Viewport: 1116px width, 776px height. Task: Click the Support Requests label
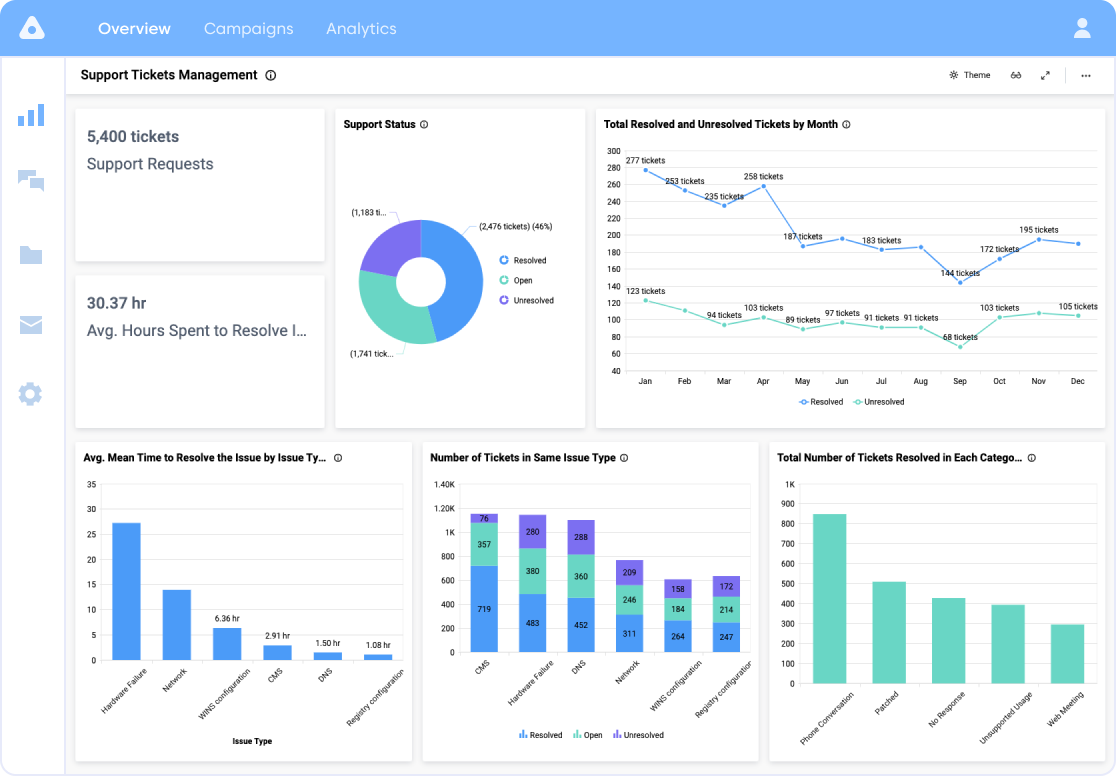150,164
